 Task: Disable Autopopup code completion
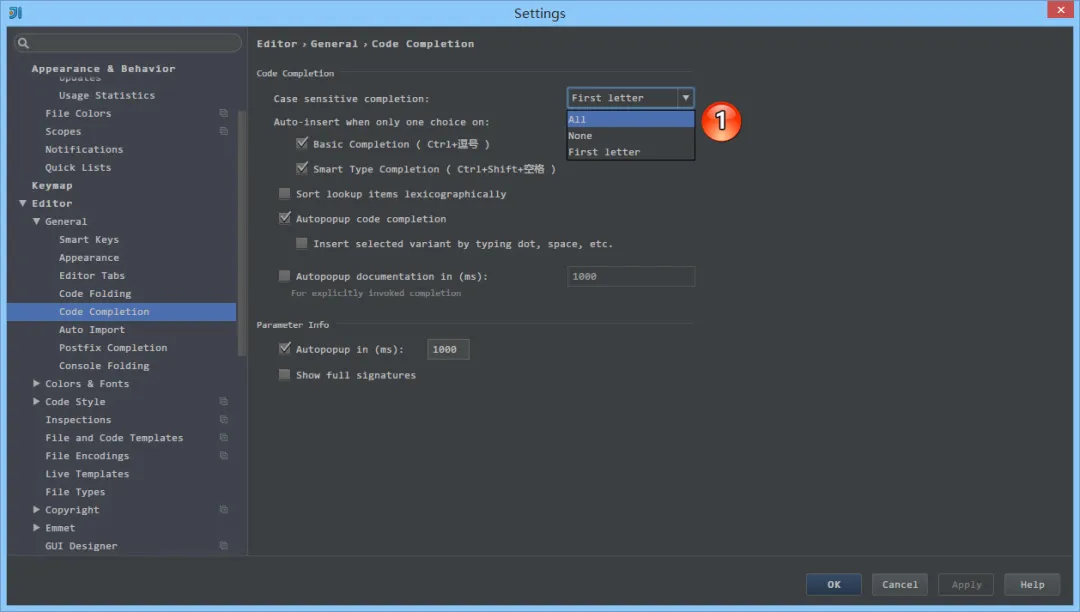(x=284, y=218)
